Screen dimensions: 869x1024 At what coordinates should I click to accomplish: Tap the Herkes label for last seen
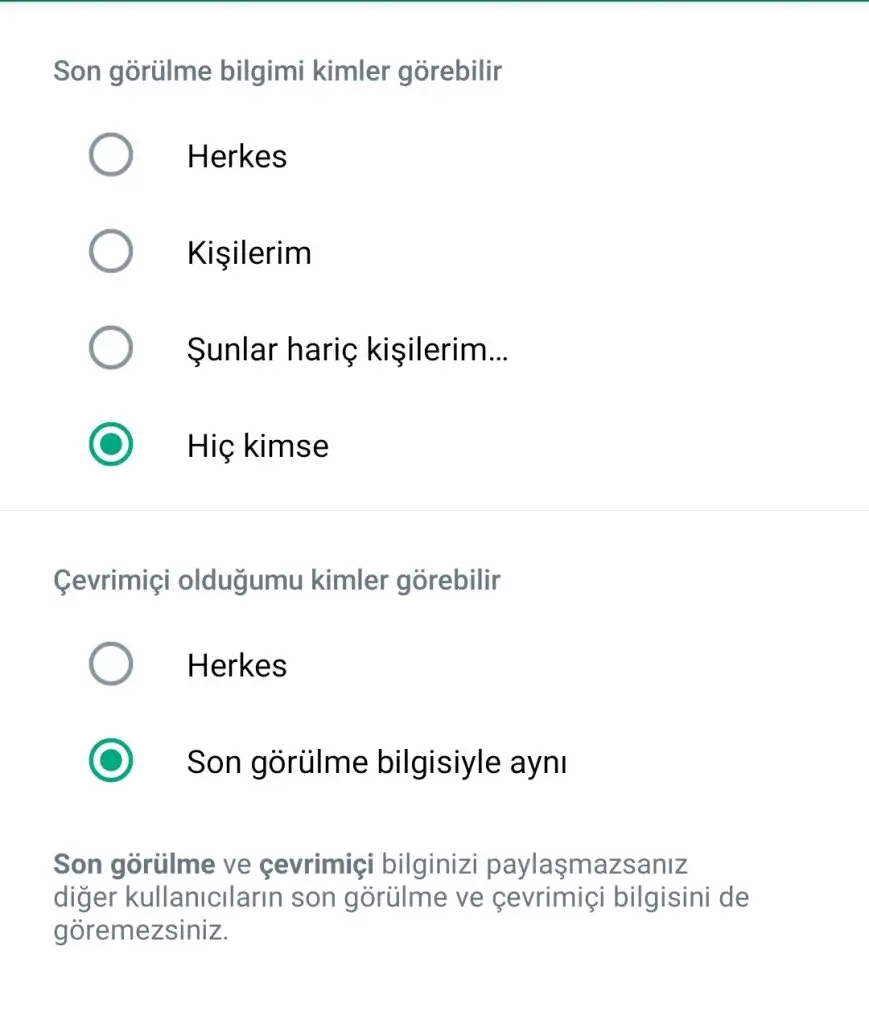click(237, 157)
